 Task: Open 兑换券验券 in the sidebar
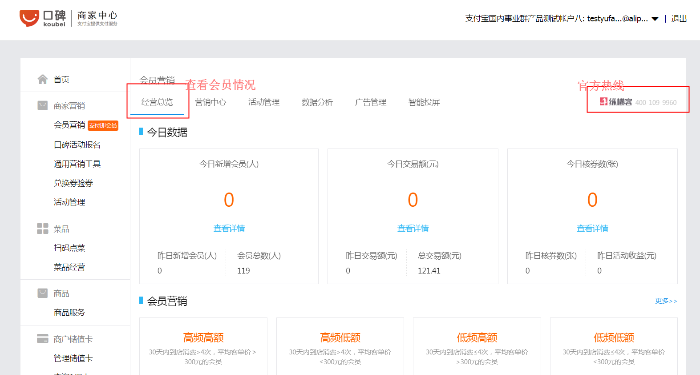point(73,183)
